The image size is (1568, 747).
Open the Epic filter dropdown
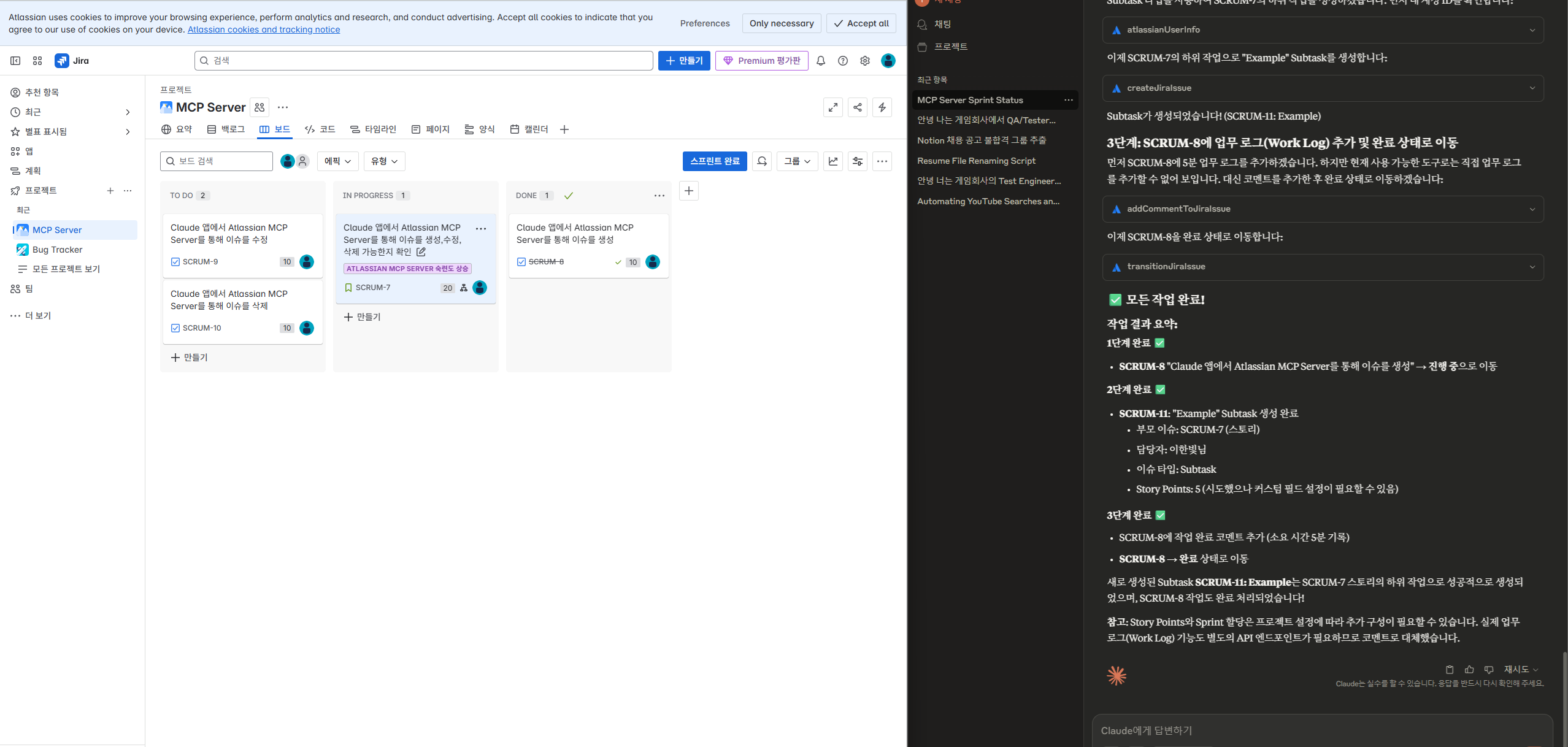pos(337,161)
